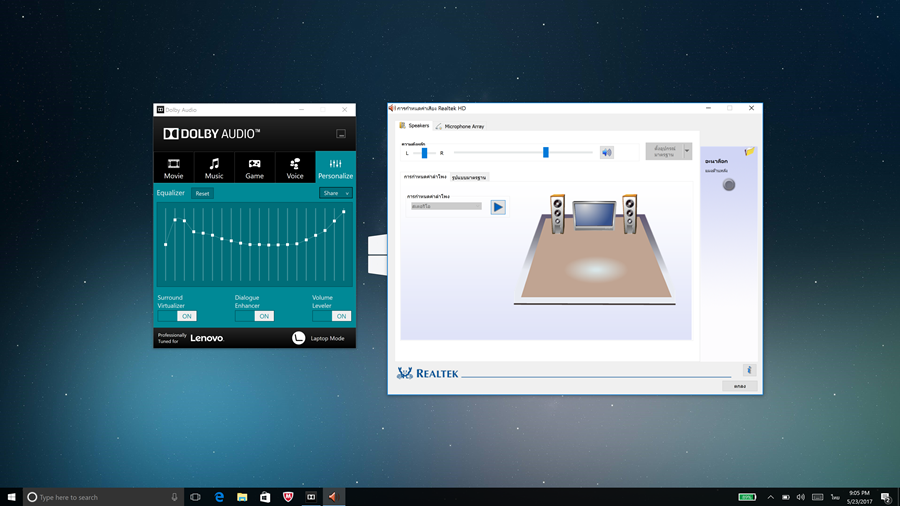900x506 pixels.
Task: Toggle the Volume Leveler switch
Action: (x=332, y=316)
